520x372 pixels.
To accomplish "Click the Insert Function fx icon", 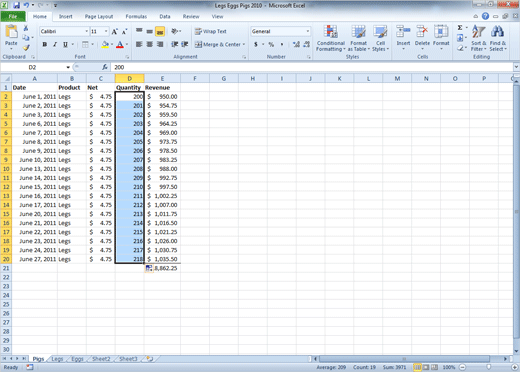I will click(x=105, y=67).
